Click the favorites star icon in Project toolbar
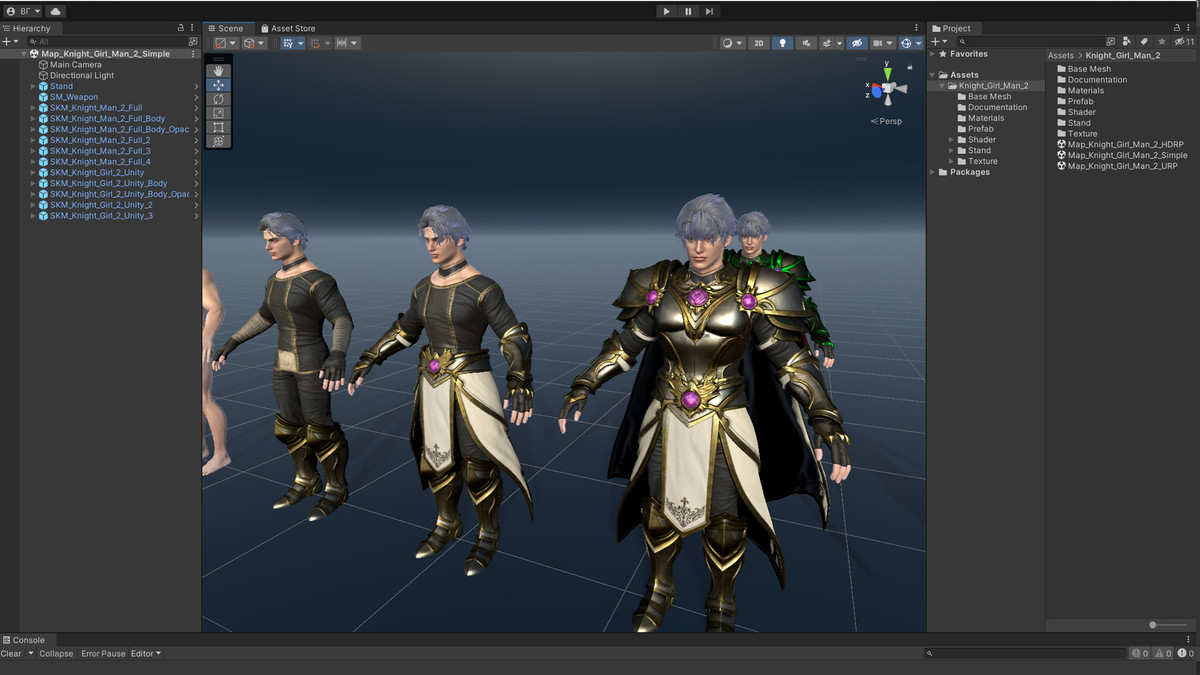 1161,42
